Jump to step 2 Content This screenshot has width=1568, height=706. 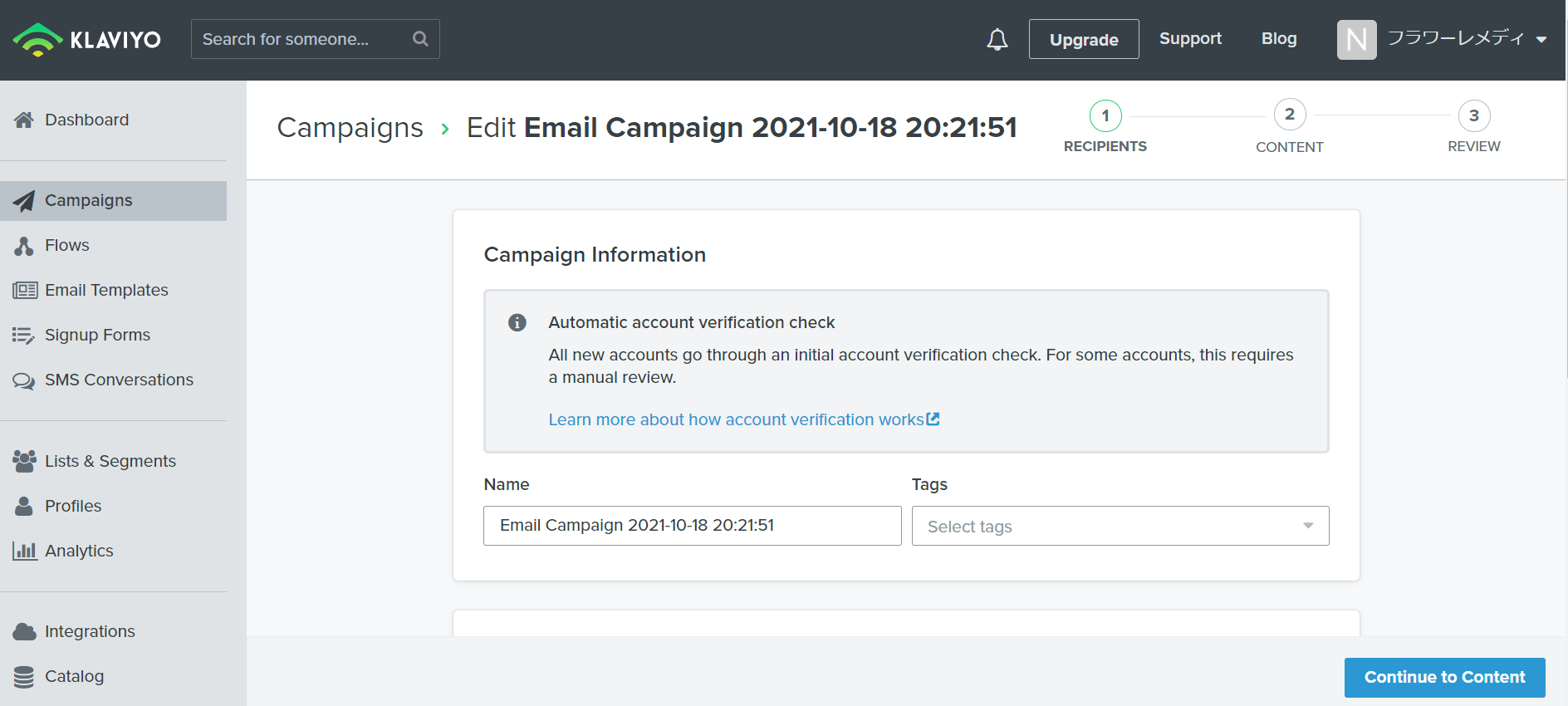click(x=1290, y=127)
